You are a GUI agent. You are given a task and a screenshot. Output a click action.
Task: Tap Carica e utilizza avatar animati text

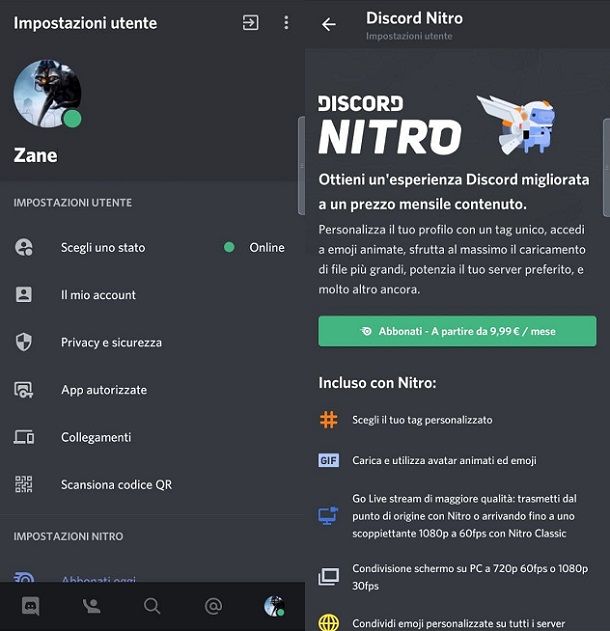point(444,460)
